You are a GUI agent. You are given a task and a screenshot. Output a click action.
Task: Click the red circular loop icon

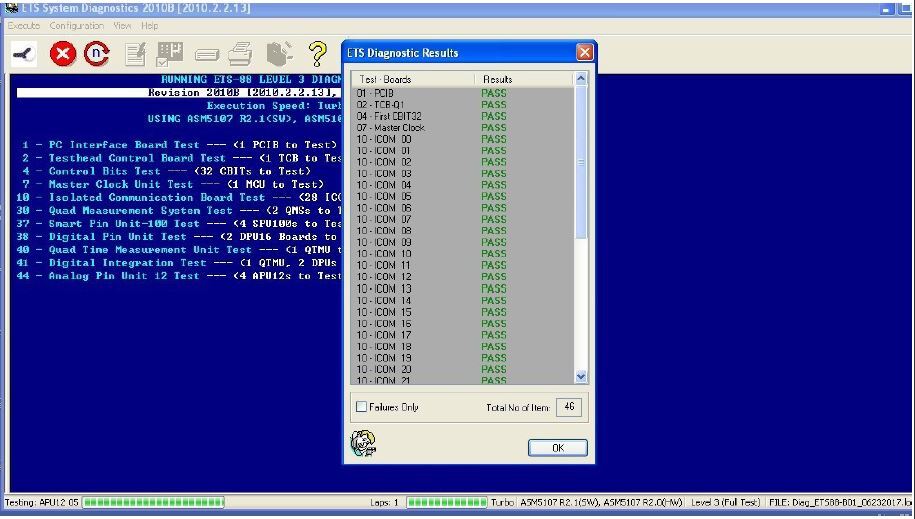point(96,54)
